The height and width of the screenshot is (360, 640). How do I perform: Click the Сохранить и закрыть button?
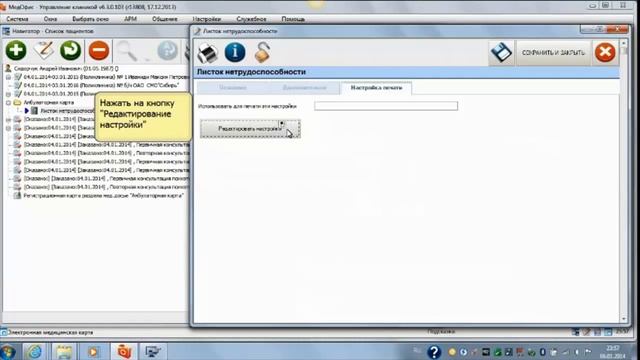click(553, 53)
